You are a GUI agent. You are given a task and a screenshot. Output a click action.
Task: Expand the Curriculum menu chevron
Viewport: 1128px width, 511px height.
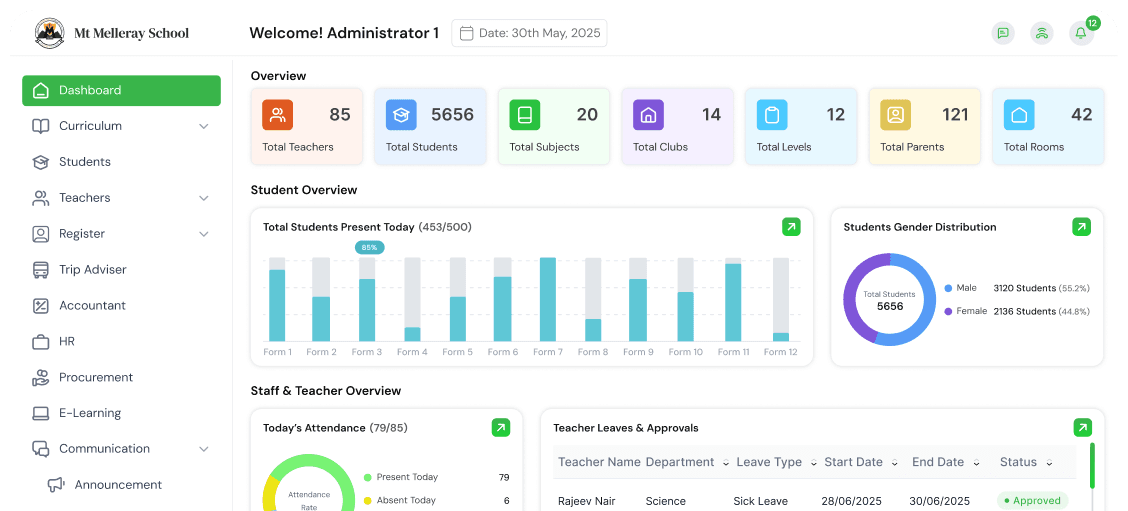(204, 126)
